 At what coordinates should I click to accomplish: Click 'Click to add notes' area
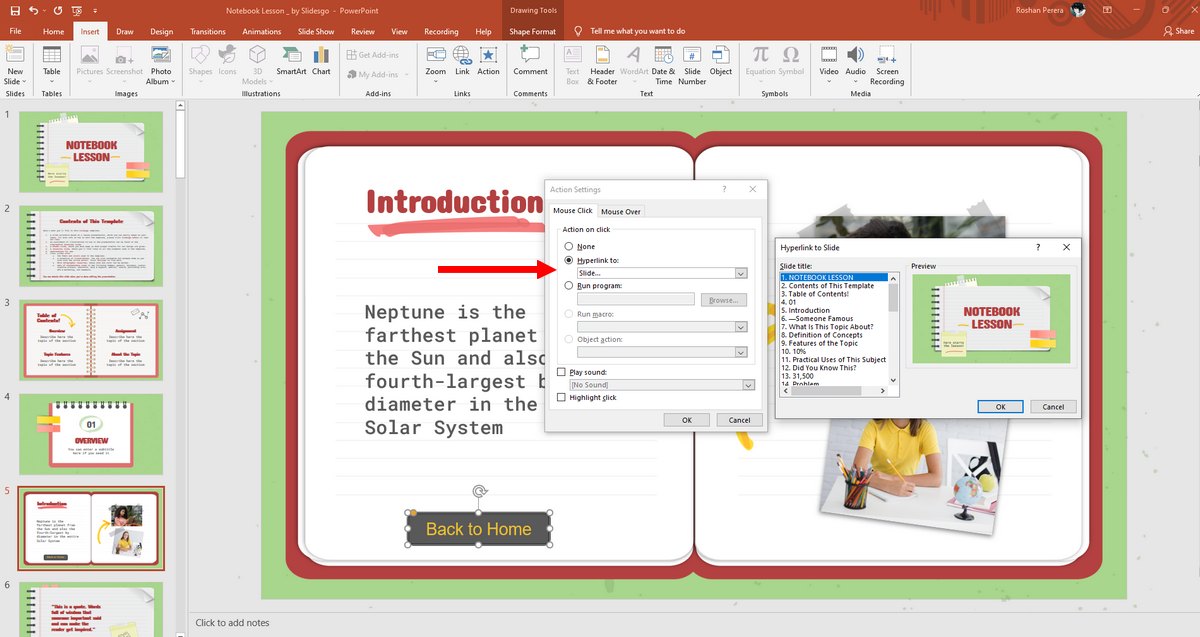[232, 623]
